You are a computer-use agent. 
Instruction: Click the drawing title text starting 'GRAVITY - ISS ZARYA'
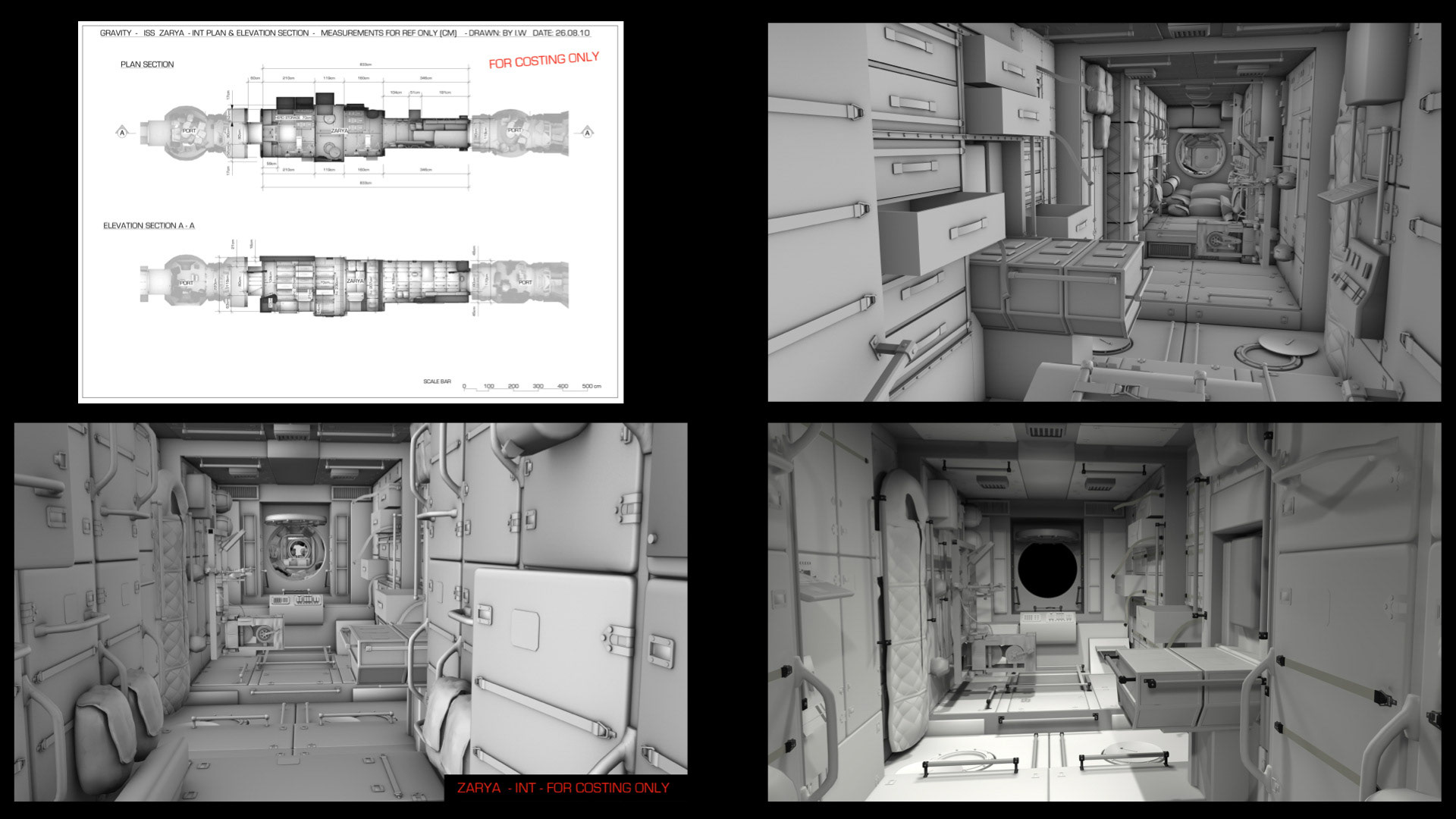click(x=345, y=33)
